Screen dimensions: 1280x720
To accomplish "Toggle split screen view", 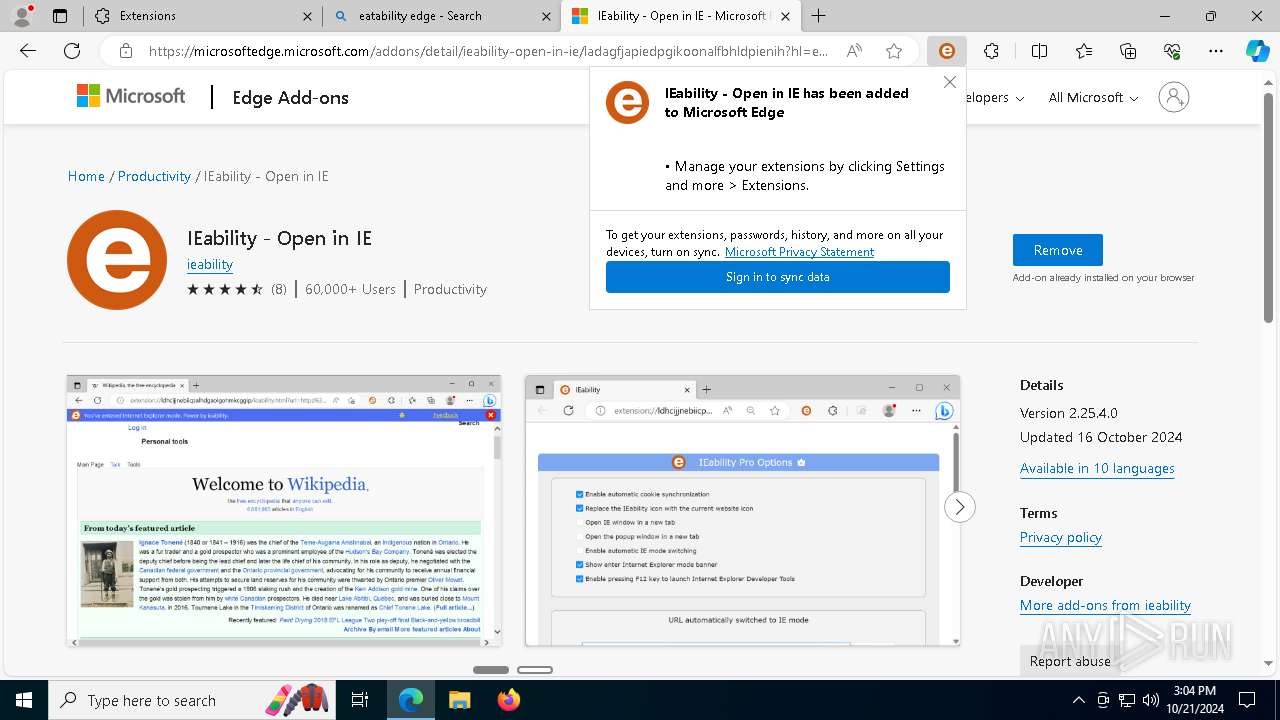I will [1039, 51].
